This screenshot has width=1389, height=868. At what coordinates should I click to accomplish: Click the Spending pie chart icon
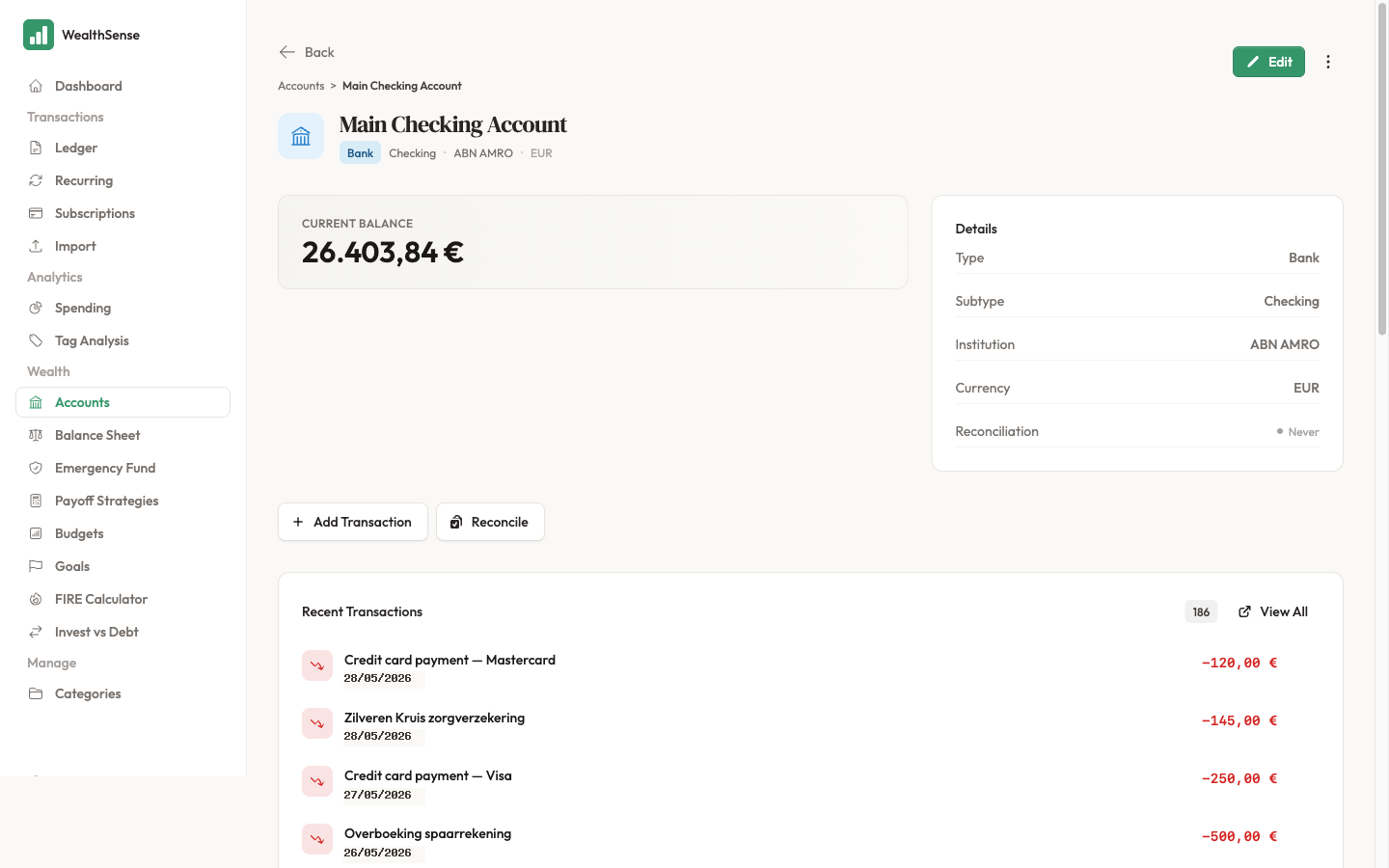click(36, 308)
